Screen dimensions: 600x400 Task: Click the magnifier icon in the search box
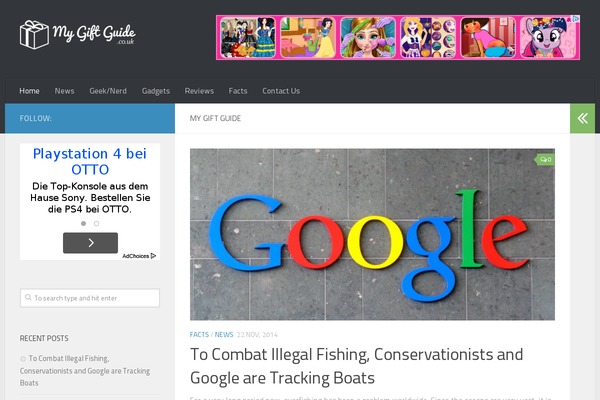28,297
